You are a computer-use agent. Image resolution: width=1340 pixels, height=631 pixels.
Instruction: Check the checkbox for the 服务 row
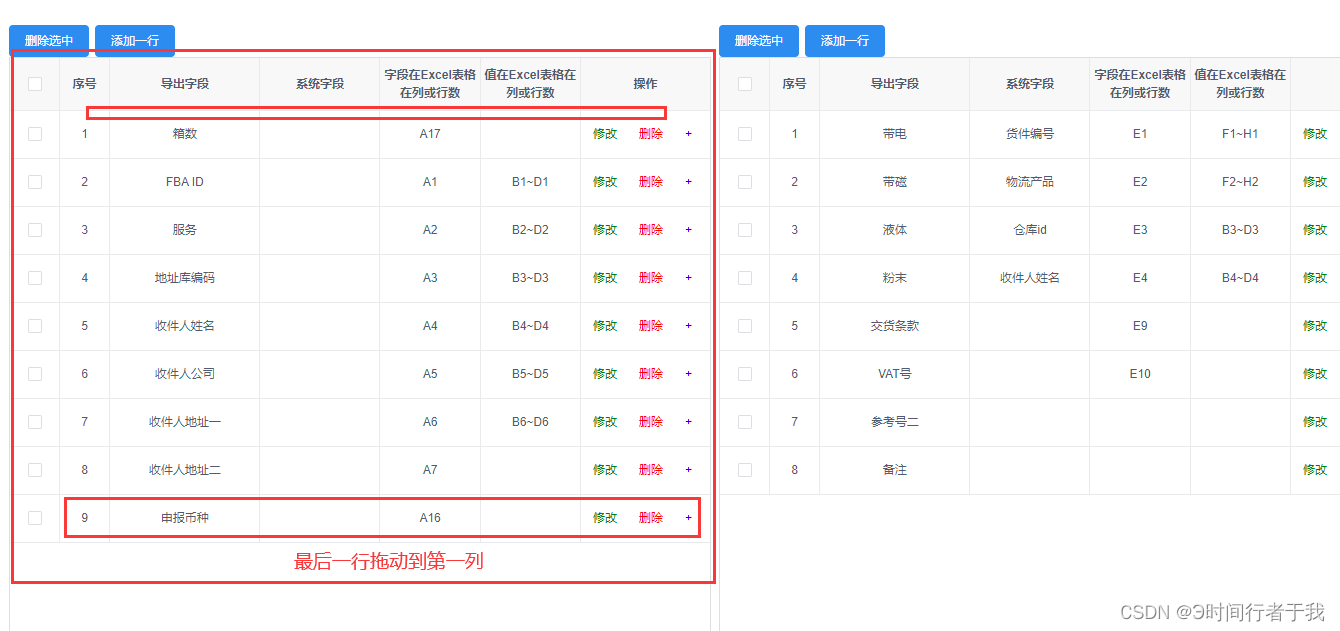[36, 229]
